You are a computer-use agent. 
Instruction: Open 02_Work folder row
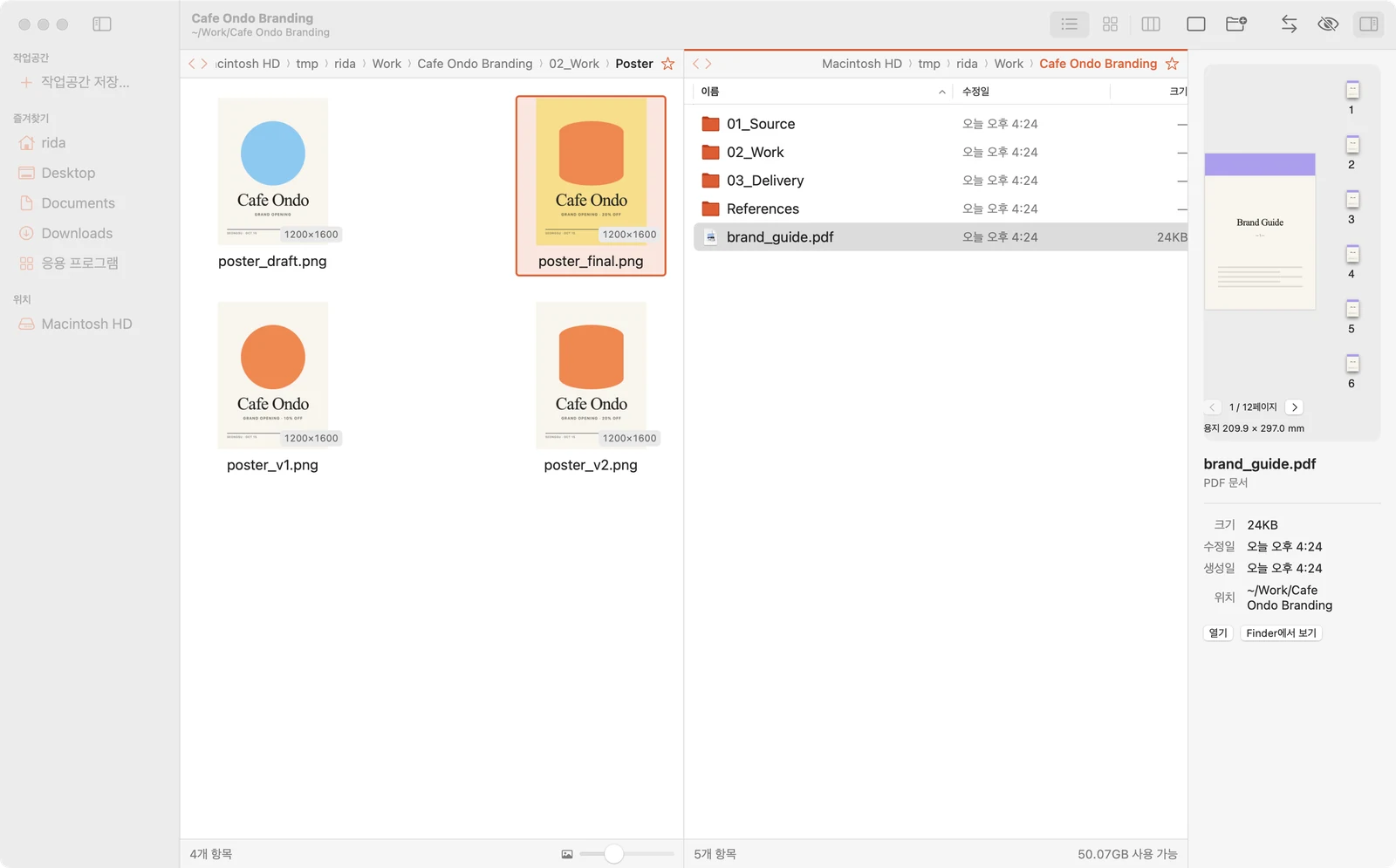[941, 152]
